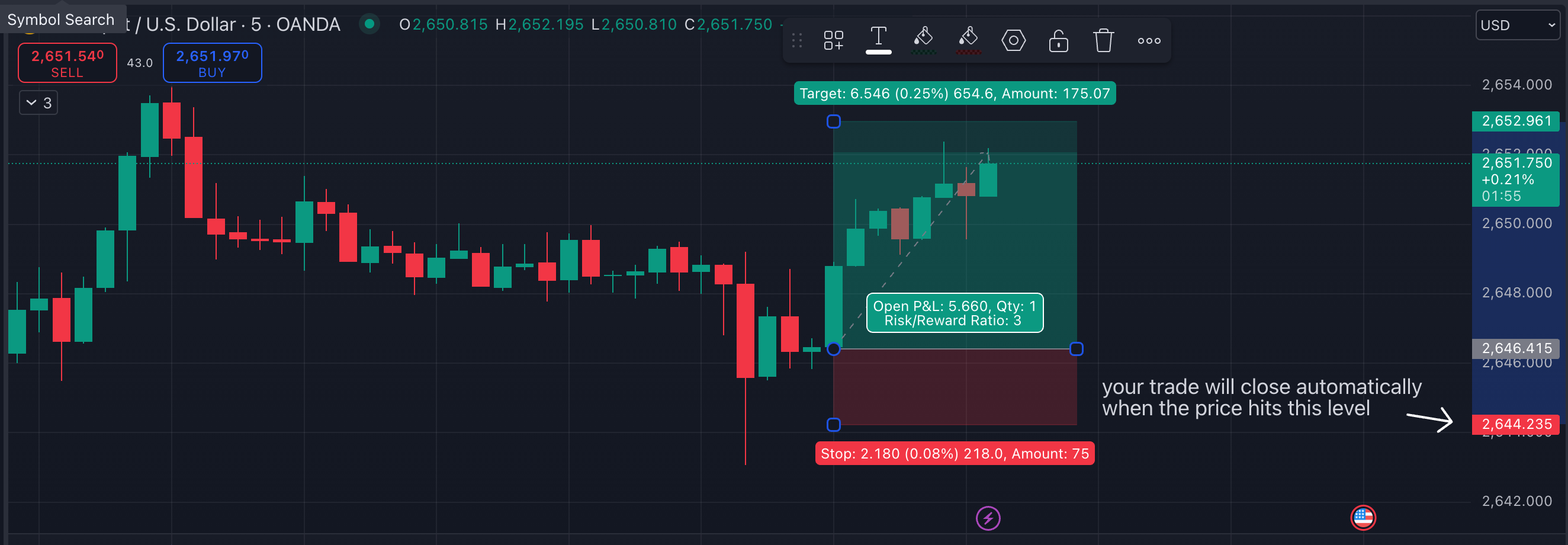Open profit zone fill color bucket
The height and width of the screenshot is (545, 1568).
click(923, 40)
